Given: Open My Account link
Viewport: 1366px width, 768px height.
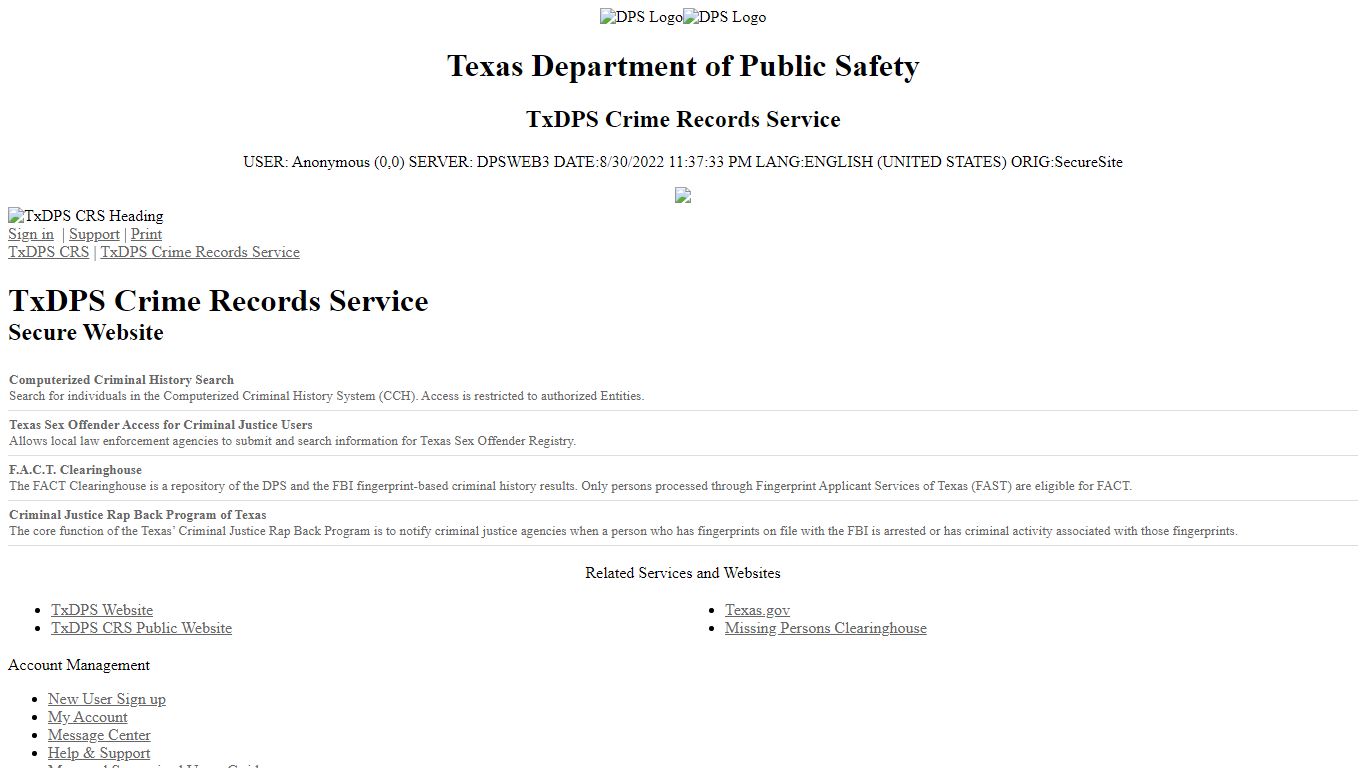Looking at the screenshot, I should [87, 717].
